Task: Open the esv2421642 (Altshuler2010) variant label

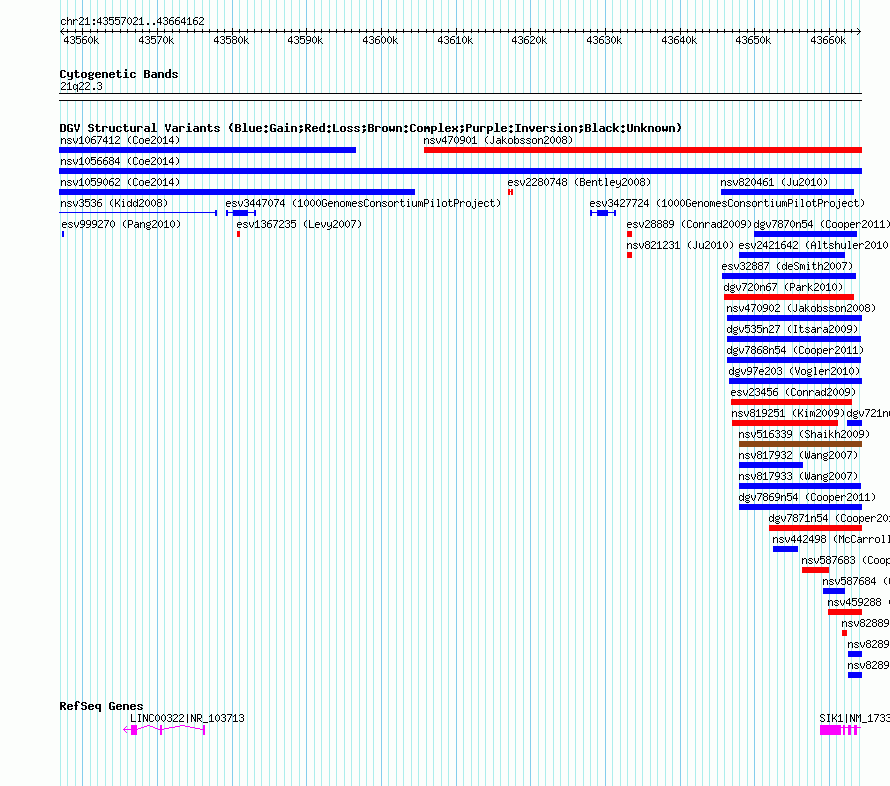Action: 813,245
